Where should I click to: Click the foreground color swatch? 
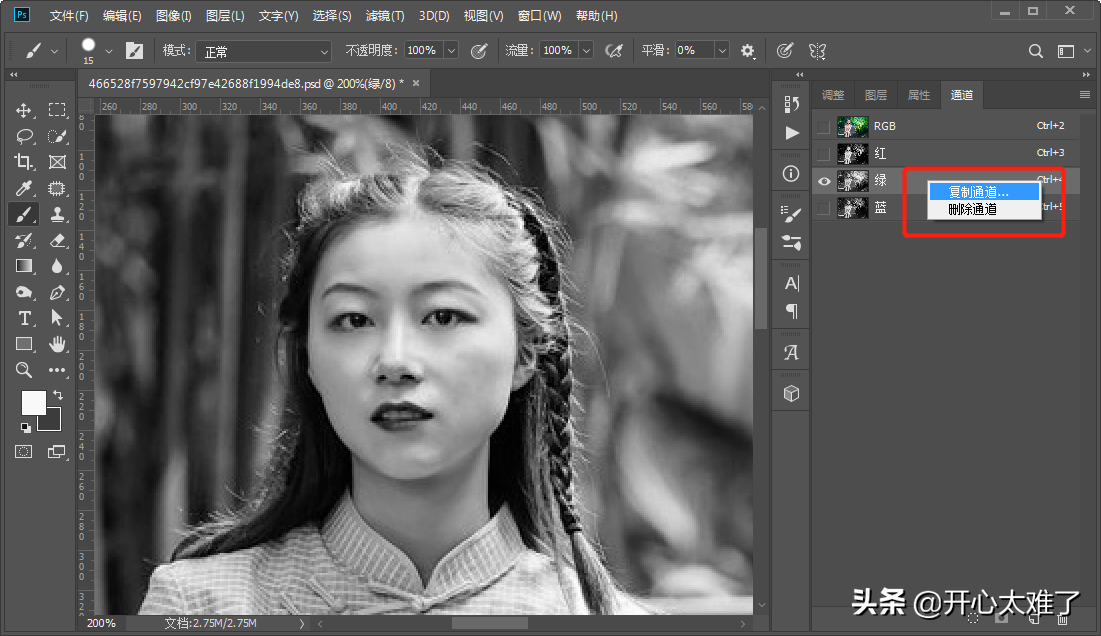point(34,402)
